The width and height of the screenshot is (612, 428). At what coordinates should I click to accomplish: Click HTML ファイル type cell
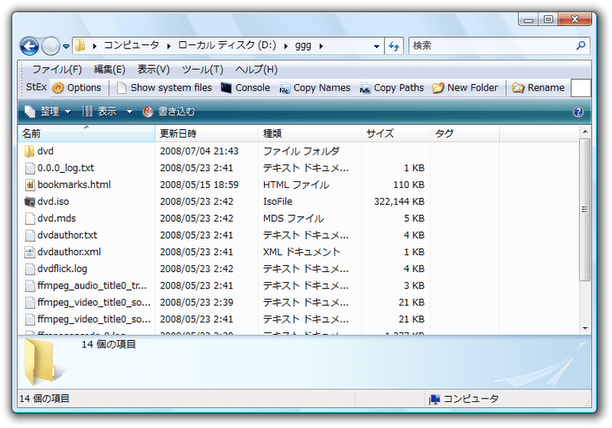pos(296,185)
